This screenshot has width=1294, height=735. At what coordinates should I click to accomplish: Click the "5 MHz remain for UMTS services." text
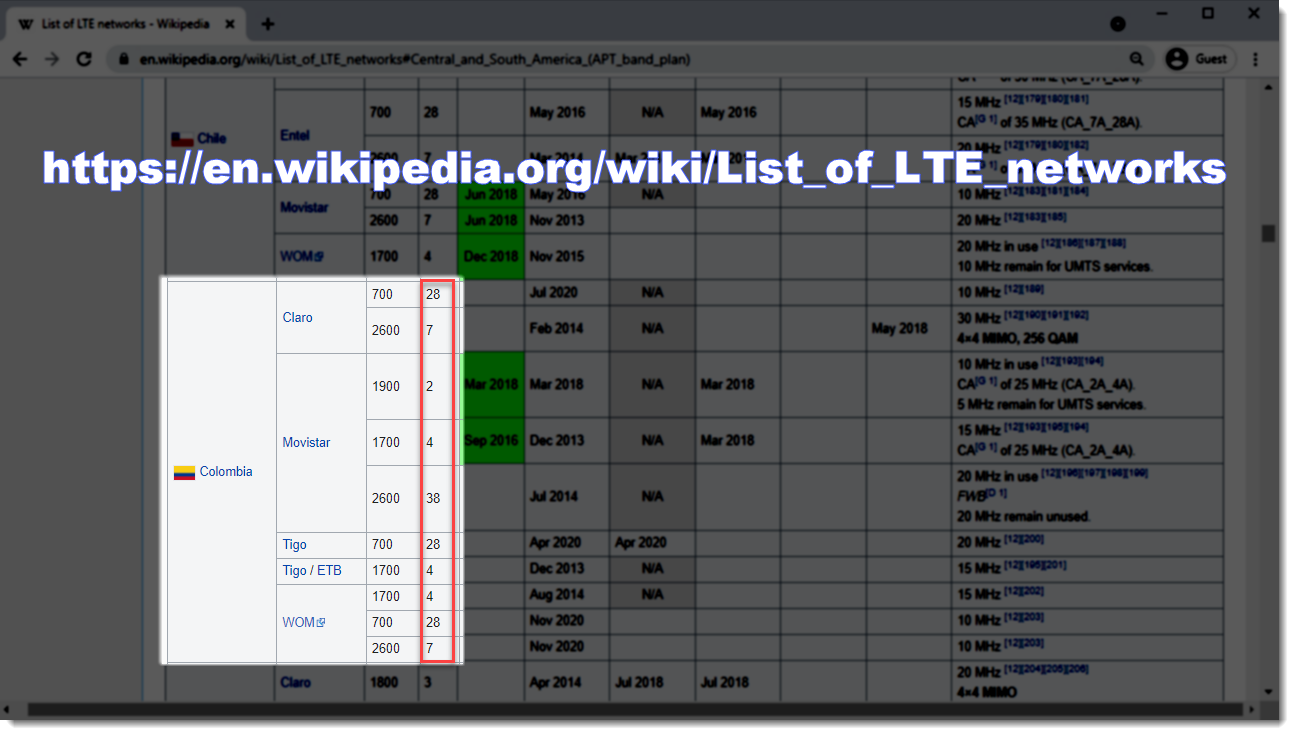(x=1051, y=405)
